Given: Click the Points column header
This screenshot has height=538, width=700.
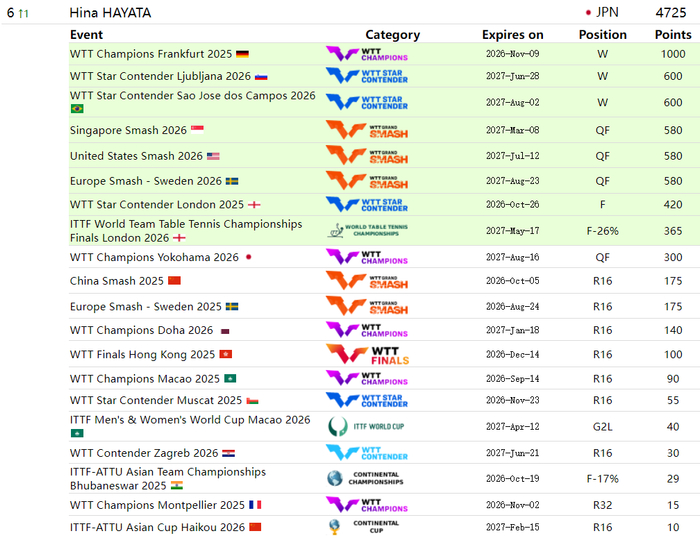Looking at the screenshot, I should [673, 34].
